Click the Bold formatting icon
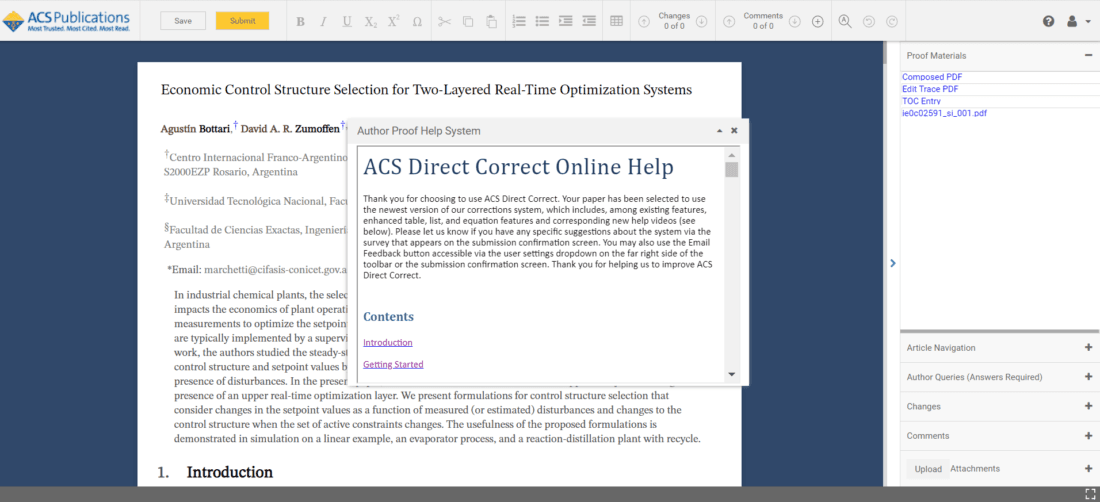 [x=300, y=21]
